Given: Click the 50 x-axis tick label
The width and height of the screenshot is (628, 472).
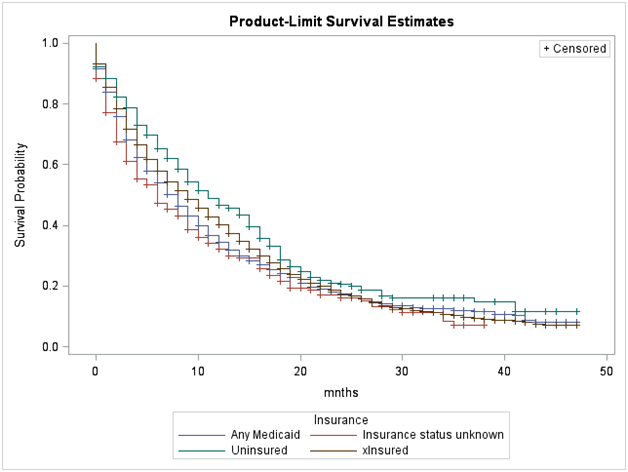Looking at the screenshot, I should pyautogui.click(x=606, y=372).
